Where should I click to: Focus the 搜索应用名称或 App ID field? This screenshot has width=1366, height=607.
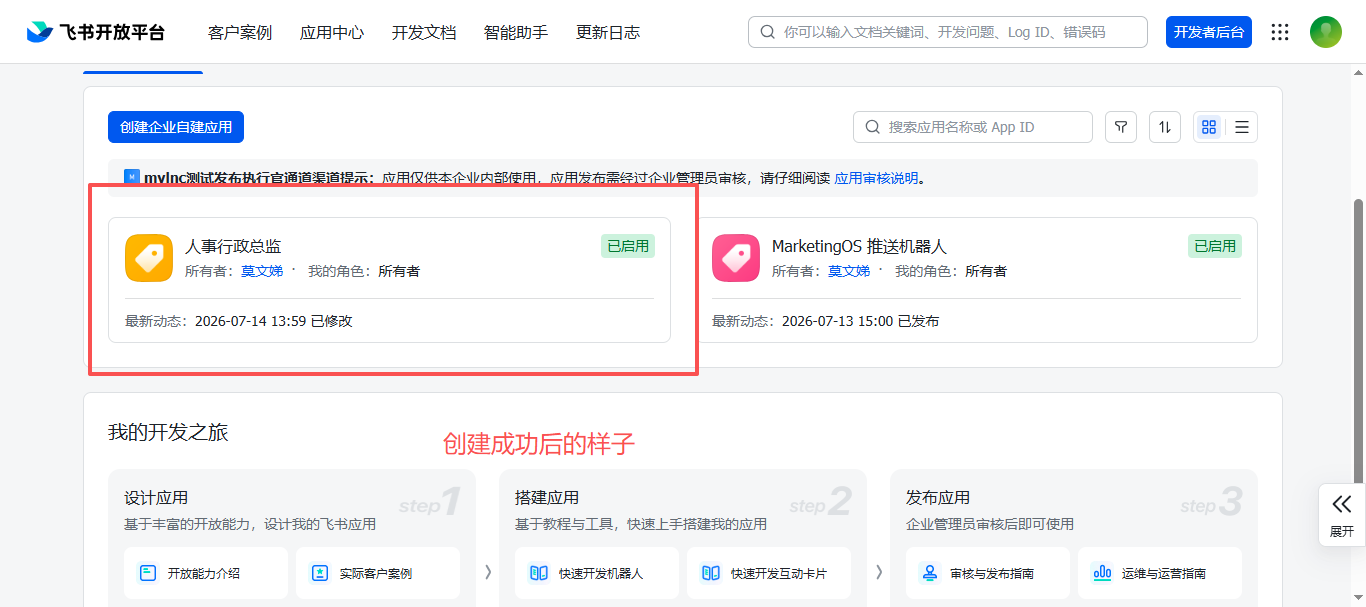click(x=973, y=127)
